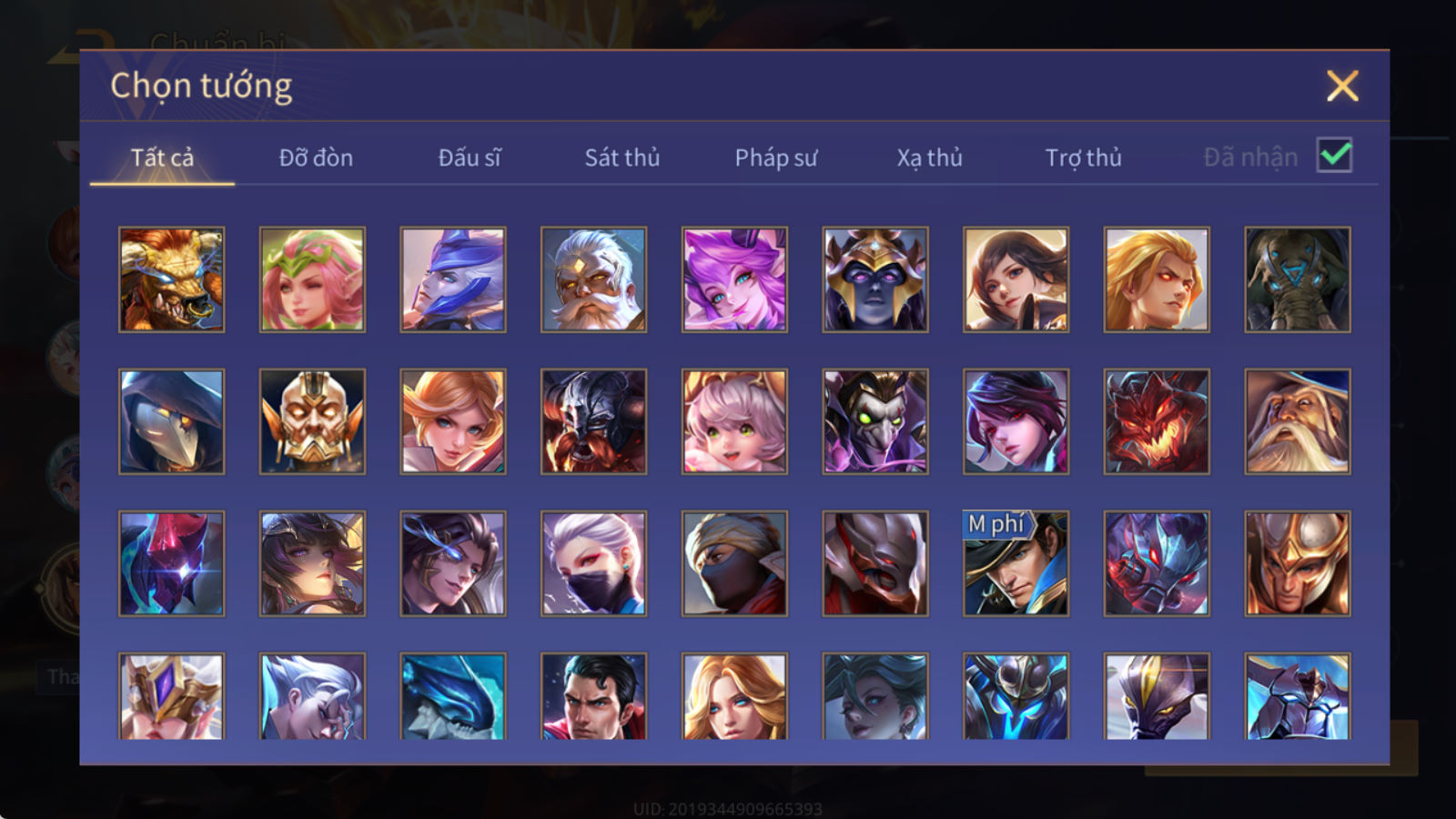Choose the hero marked 'M phí'
Viewport: 1456px width, 819px height.
pyautogui.click(x=1016, y=563)
